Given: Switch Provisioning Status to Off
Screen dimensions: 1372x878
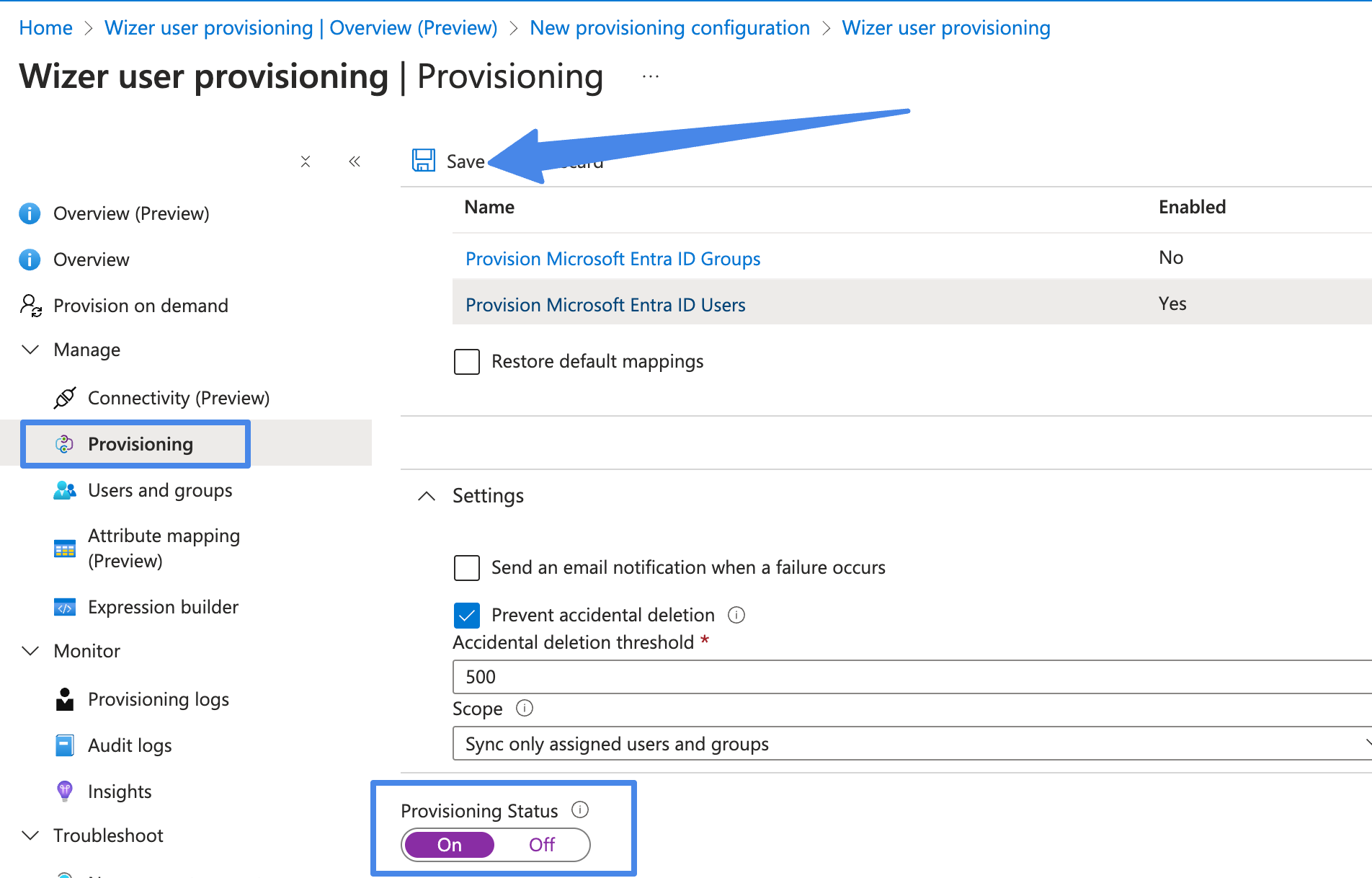Looking at the screenshot, I should [542, 844].
